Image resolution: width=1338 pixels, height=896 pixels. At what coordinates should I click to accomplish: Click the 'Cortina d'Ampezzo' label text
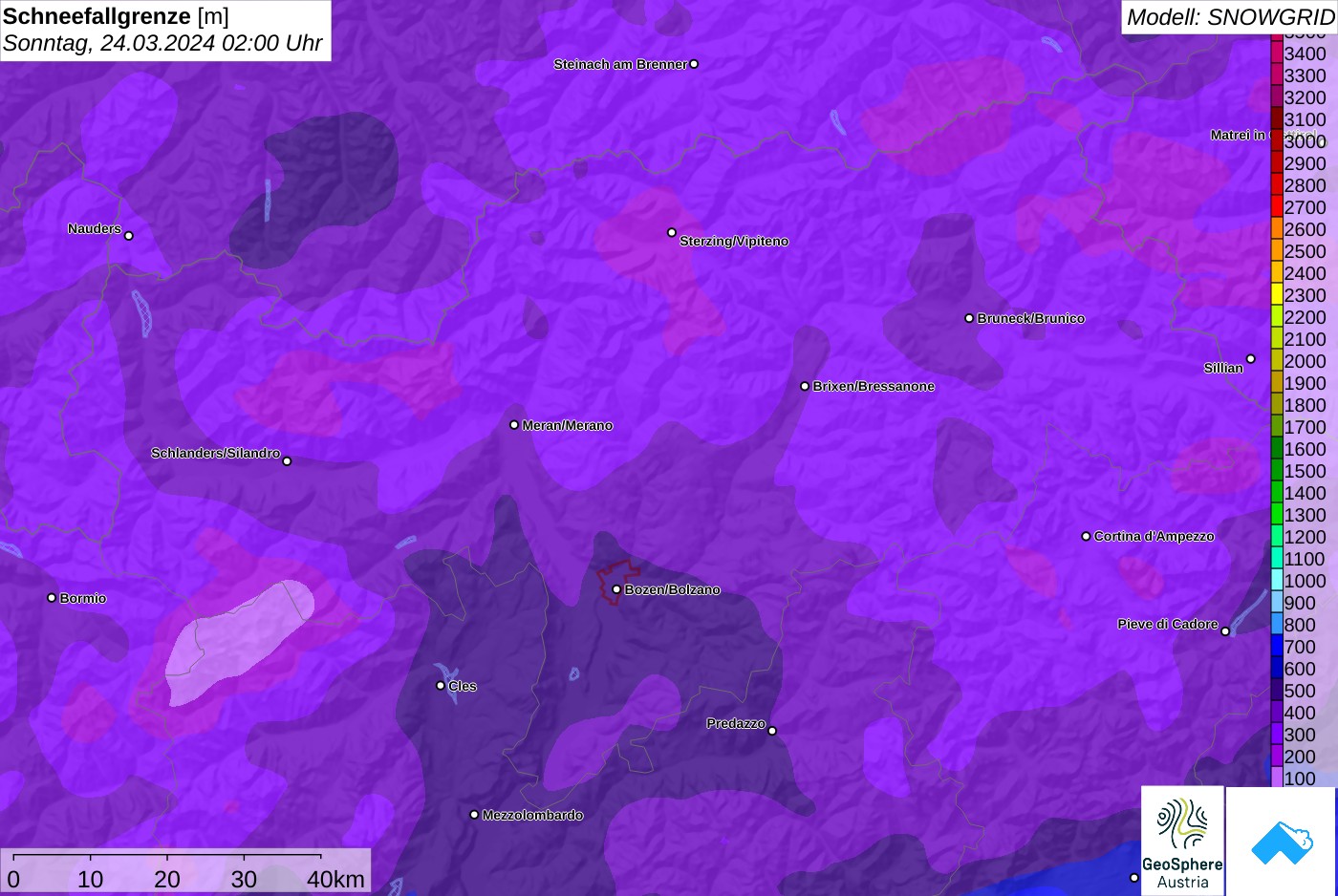pos(1154,536)
